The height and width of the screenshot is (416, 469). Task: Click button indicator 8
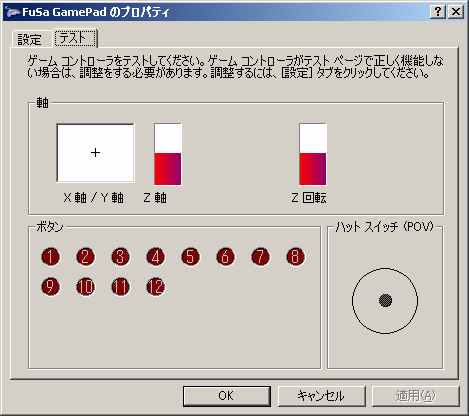click(296, 257)
